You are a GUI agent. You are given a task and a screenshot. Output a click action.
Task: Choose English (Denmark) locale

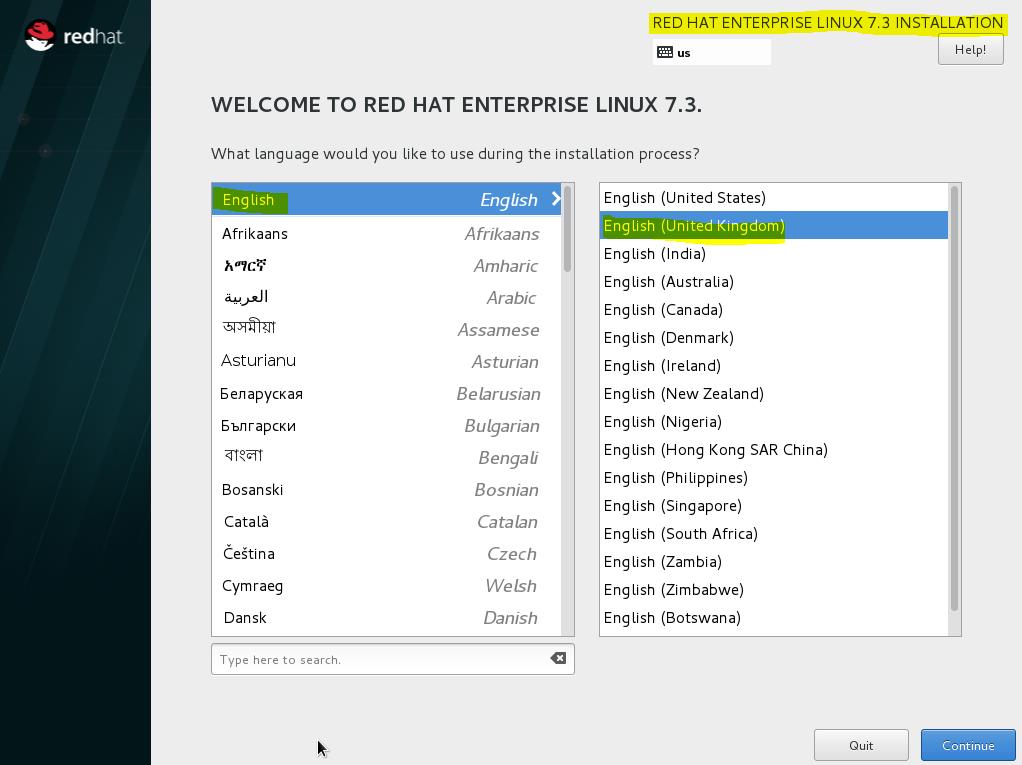(x=774, y=338)
